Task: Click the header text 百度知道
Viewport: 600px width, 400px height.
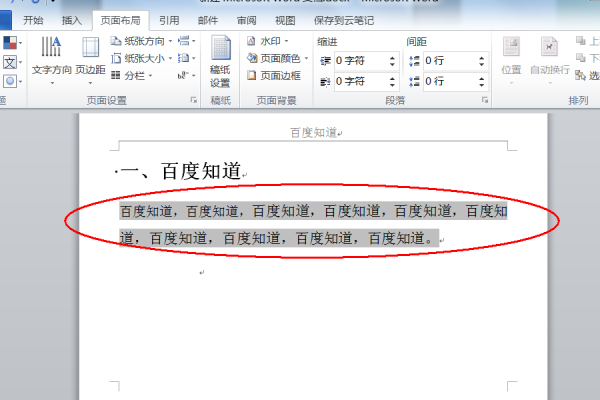Action: coord(314,133)
